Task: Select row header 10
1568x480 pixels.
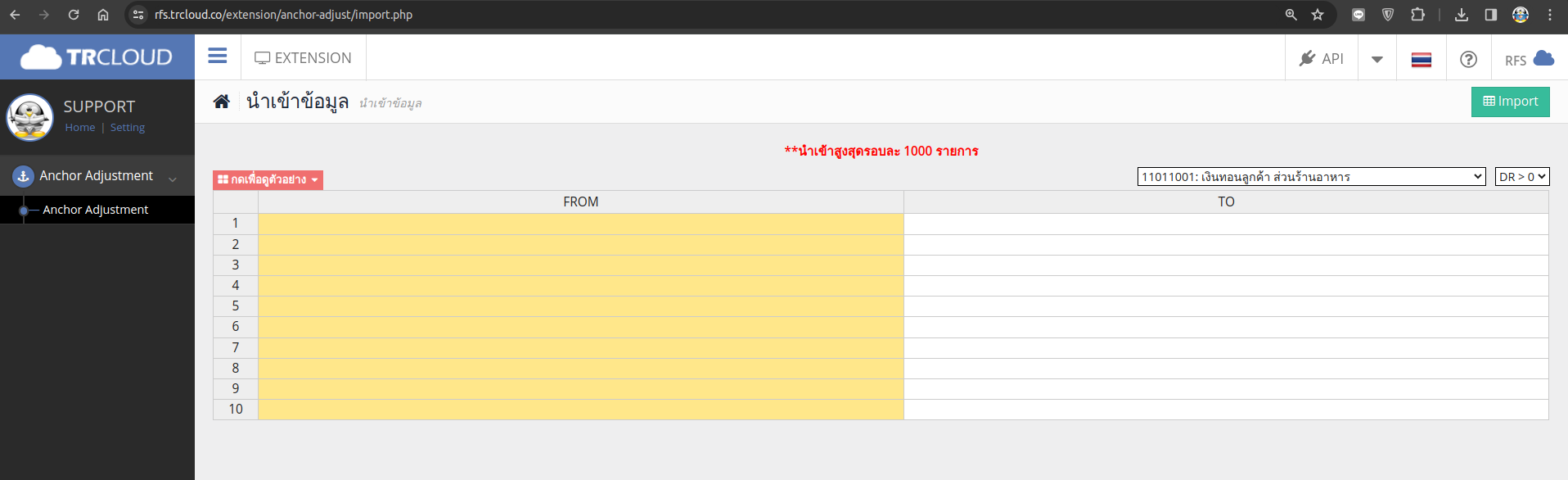Action: (x=236, y=410)
